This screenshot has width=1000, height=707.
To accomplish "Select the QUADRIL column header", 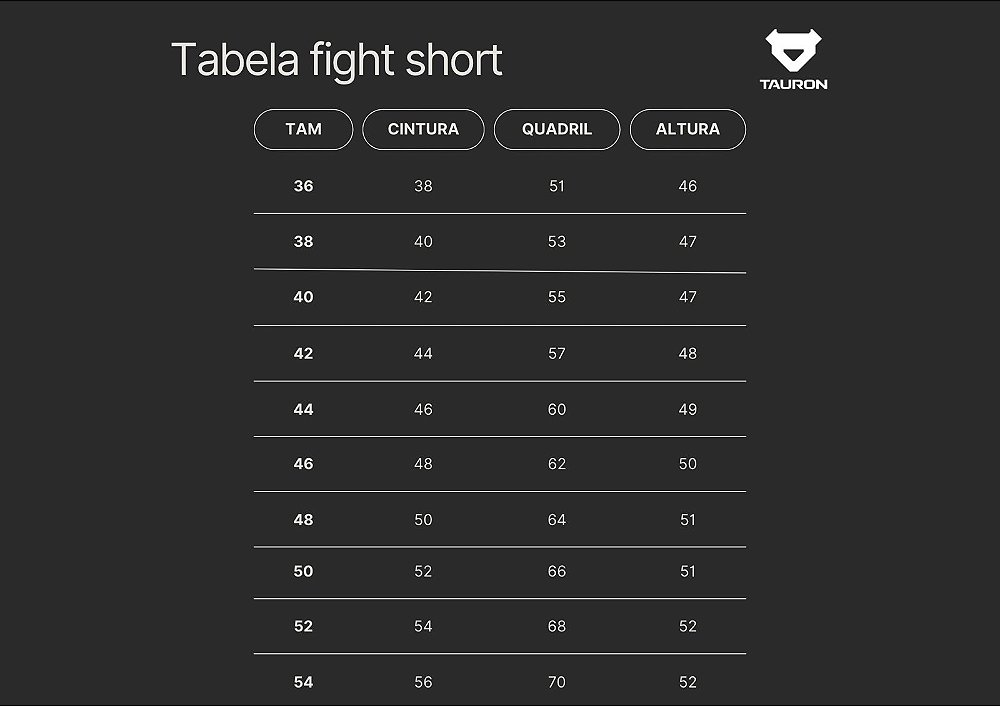I will coord(557,129).
